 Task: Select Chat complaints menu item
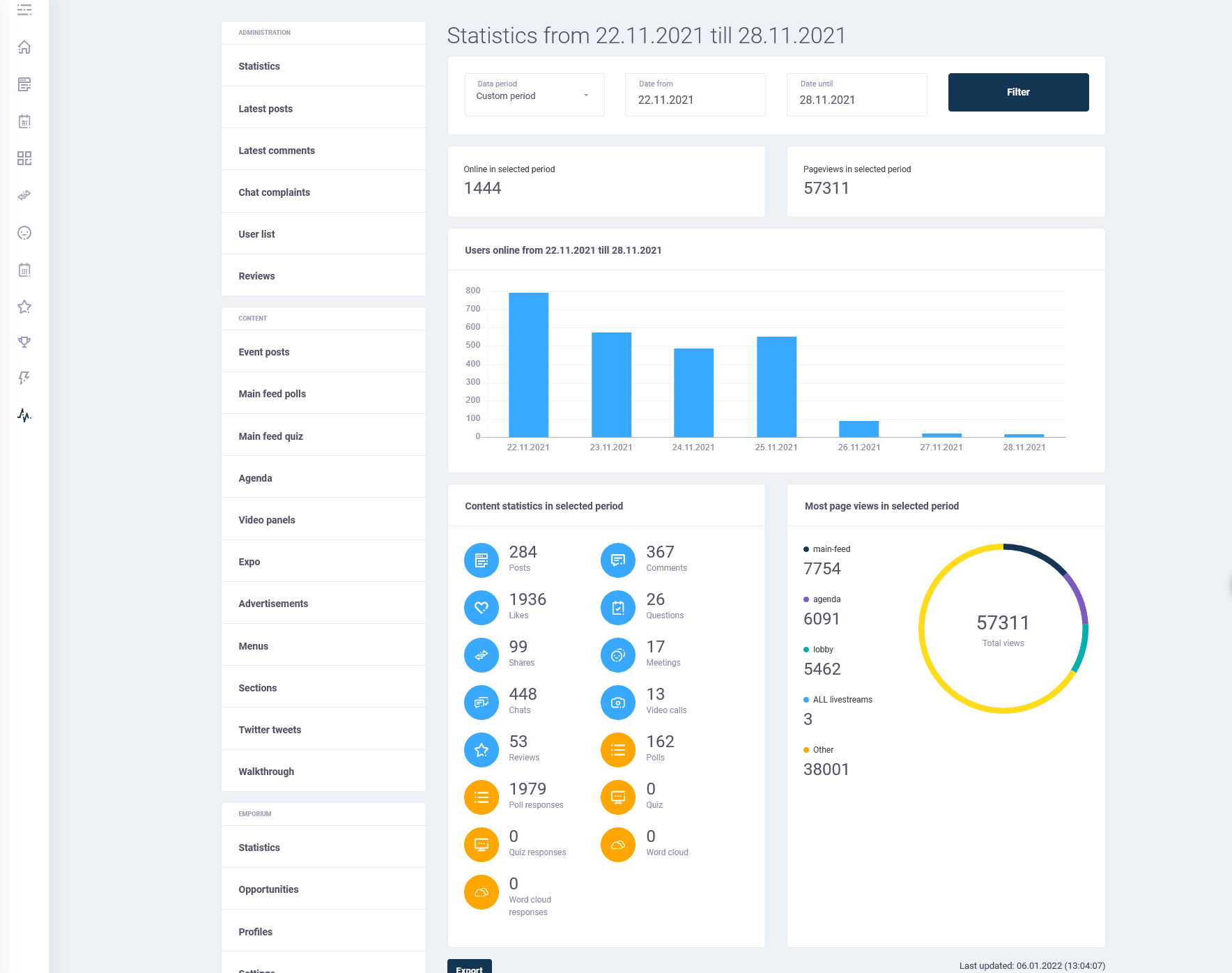[x=274, y=192]
